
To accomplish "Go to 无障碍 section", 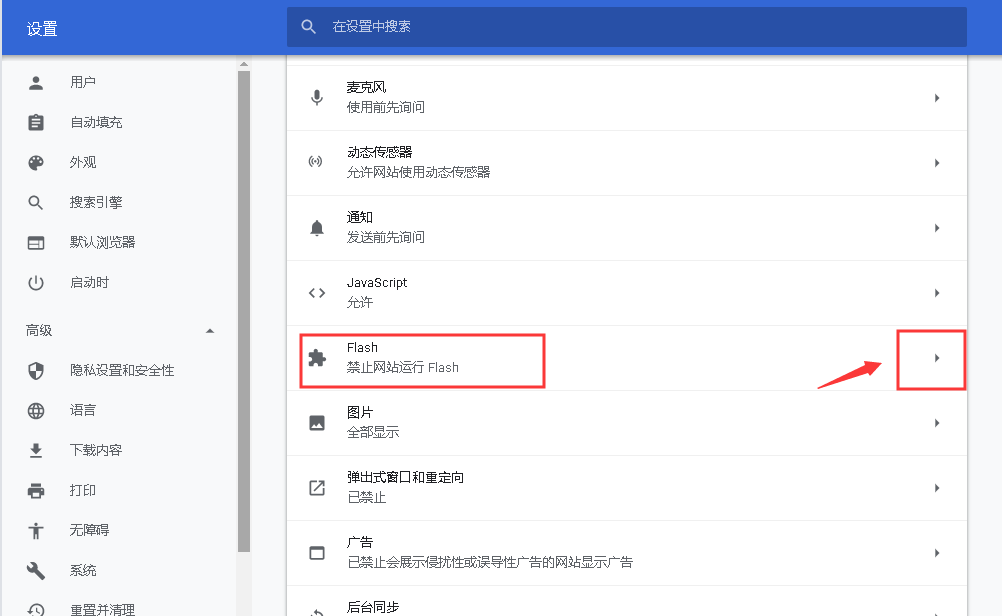I will (89, 530).
